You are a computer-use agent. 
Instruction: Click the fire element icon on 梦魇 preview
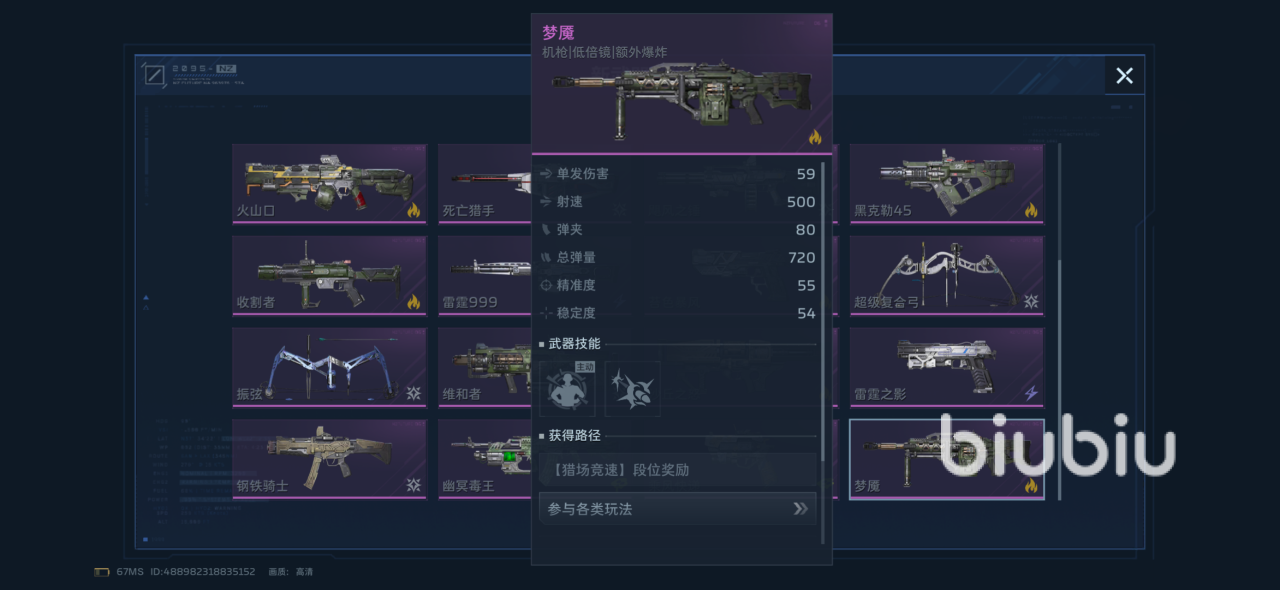tap(815, 137)
